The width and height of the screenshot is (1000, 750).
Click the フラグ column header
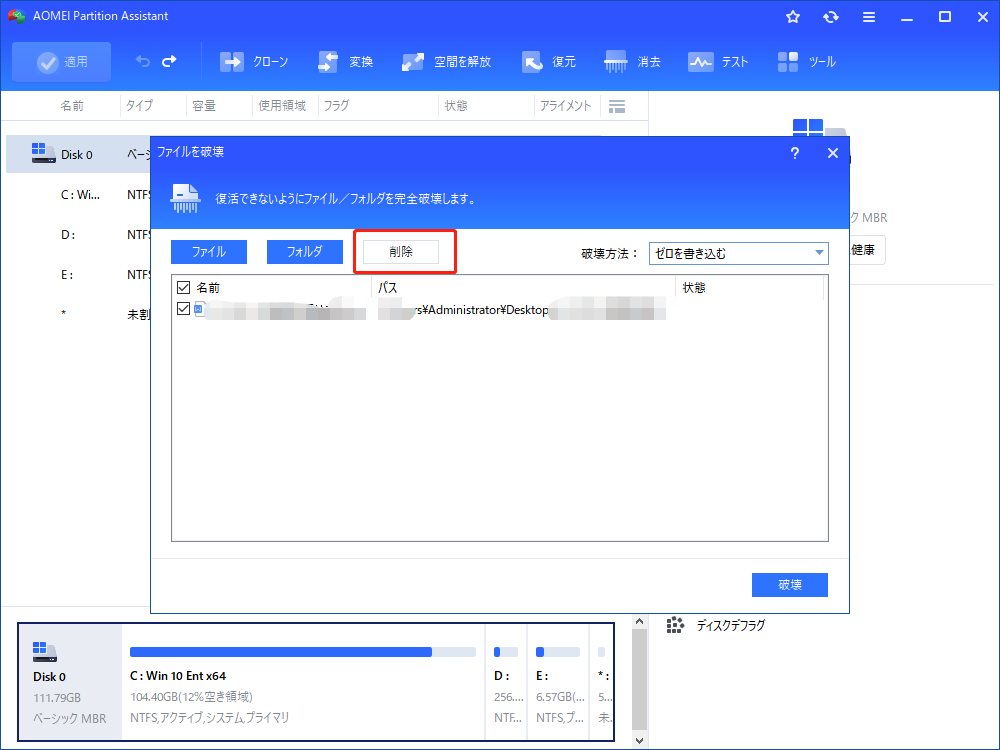pyautogui.click(x=336, y=106)
